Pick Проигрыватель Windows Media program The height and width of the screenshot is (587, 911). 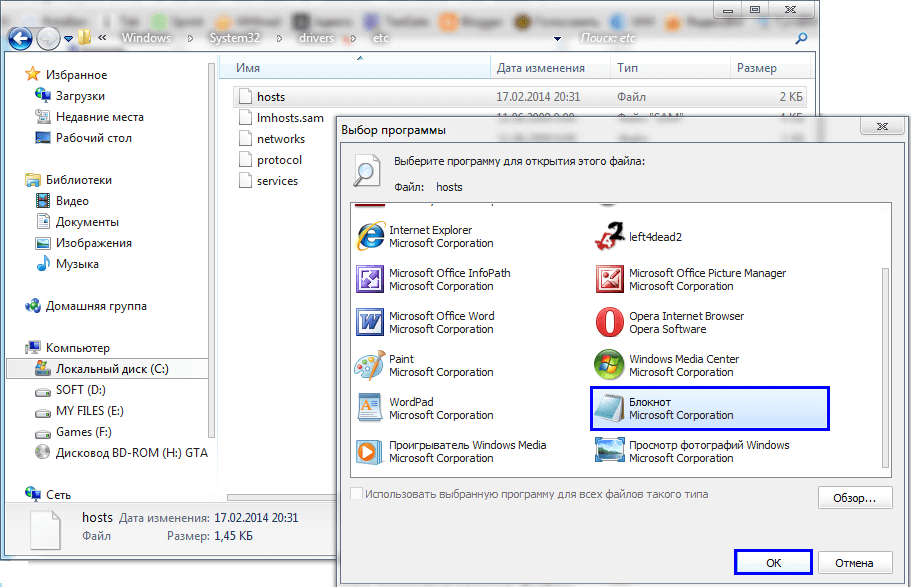(x=451, y=452)
